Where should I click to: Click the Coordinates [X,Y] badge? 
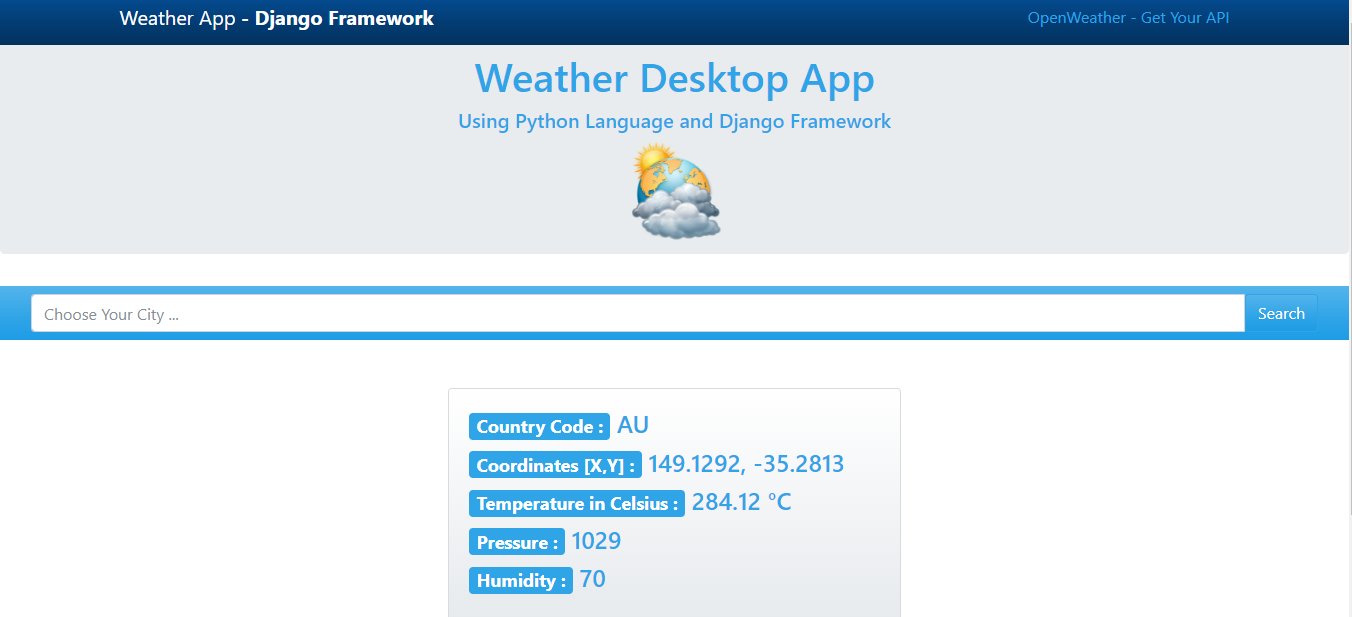pyautogui.click(x=555, y=465)
